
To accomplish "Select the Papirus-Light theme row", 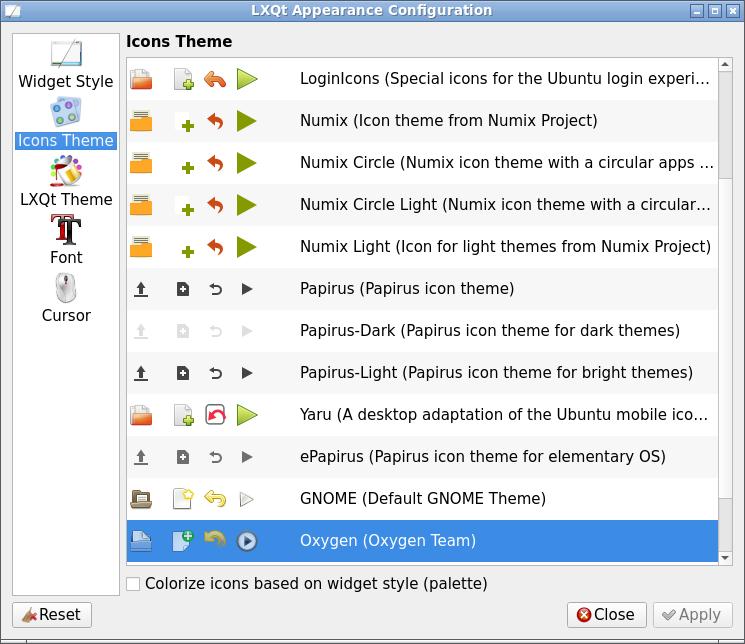I will tap(496, 373).
